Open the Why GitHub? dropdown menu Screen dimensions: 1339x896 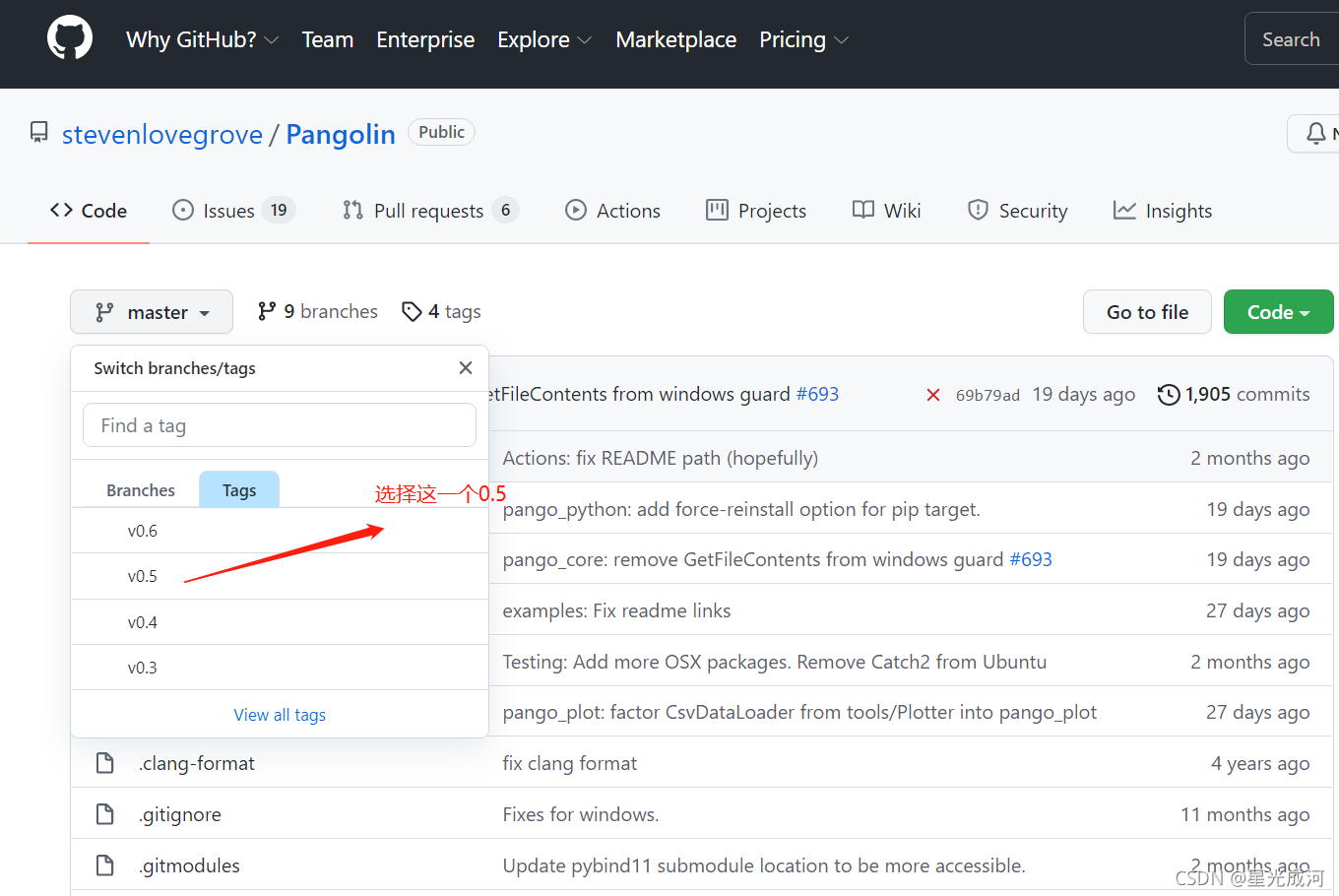[203, 39]
